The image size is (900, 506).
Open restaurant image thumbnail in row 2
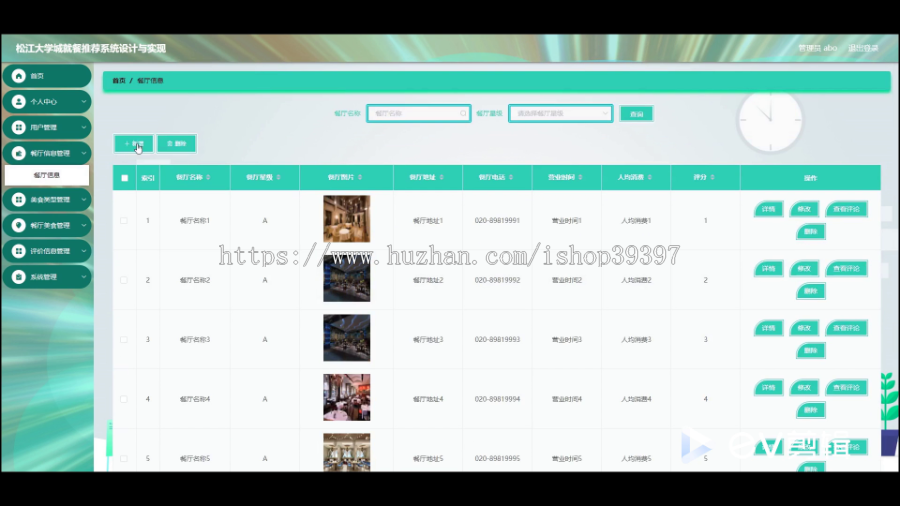[347, 279]
